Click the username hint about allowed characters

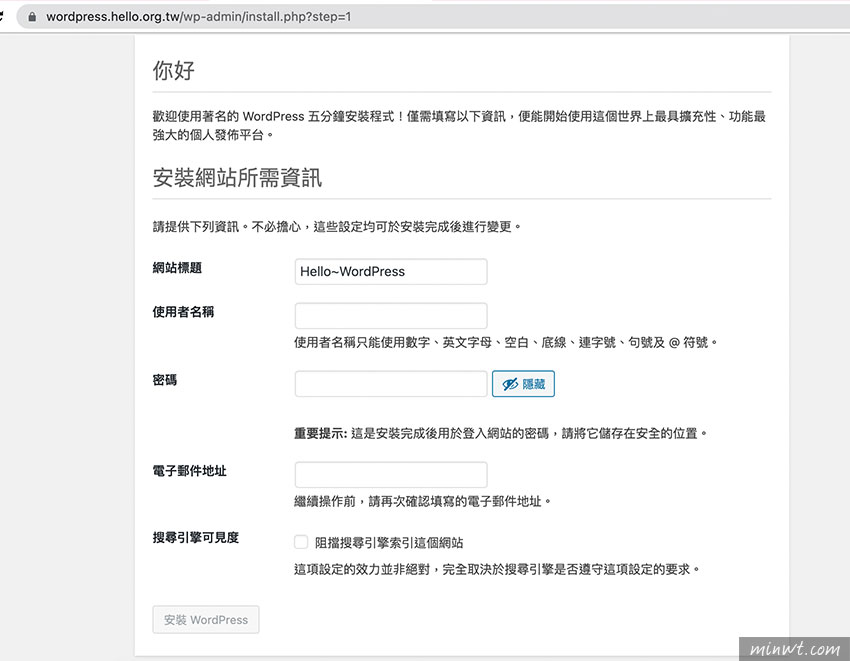(506, 342)
